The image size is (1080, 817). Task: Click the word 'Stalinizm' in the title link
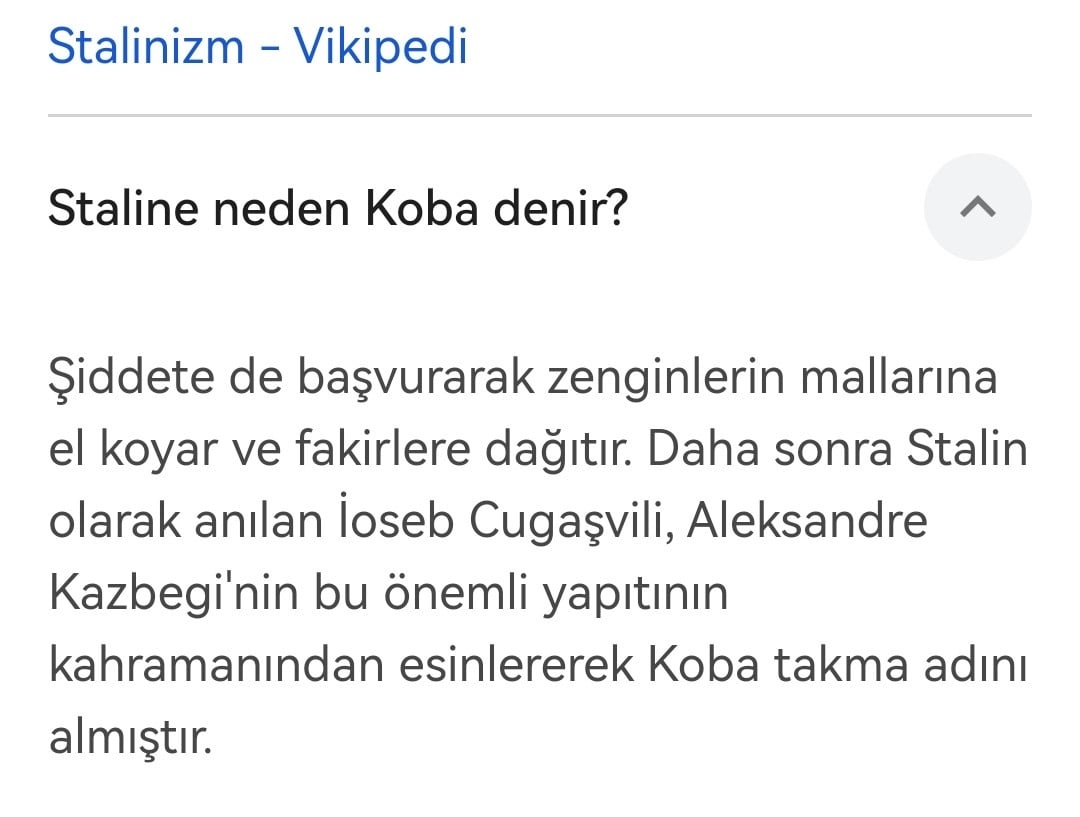[147, 47]
